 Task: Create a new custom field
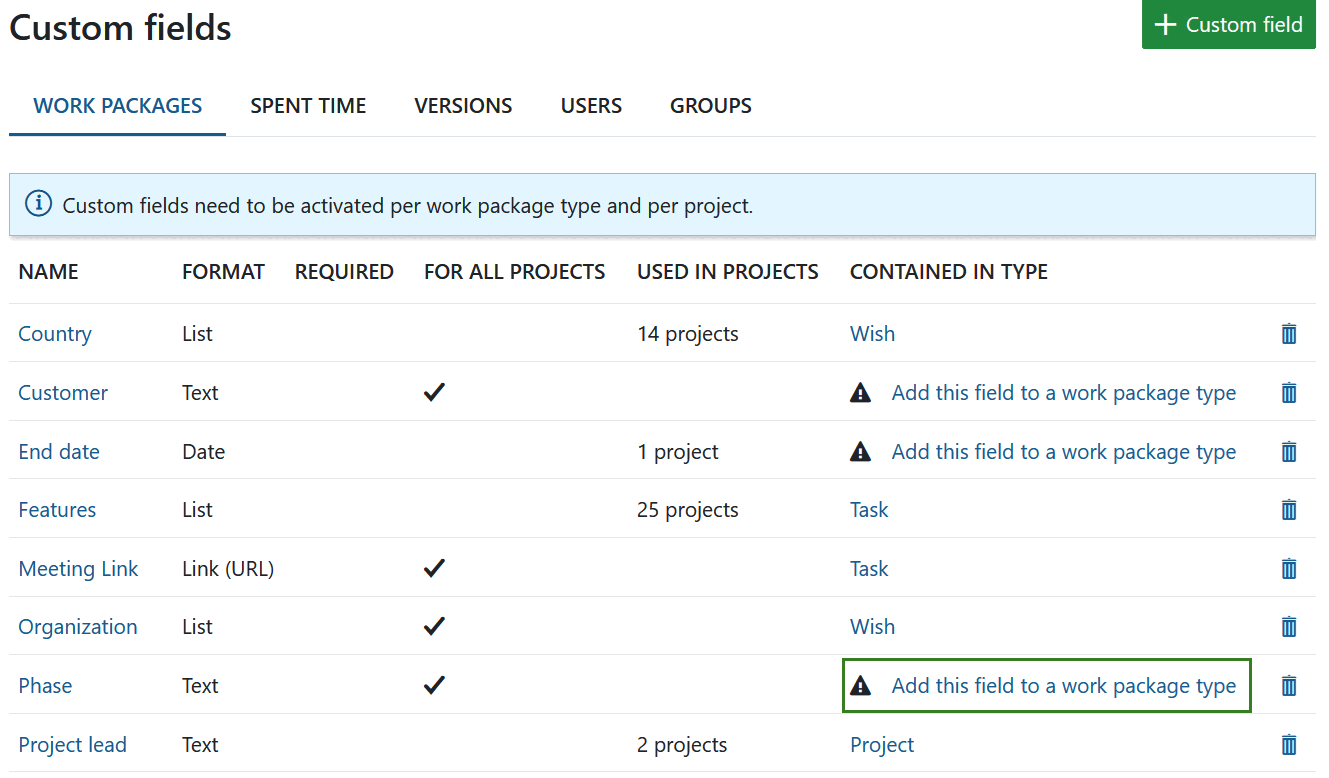click(x=1228, y=24)
